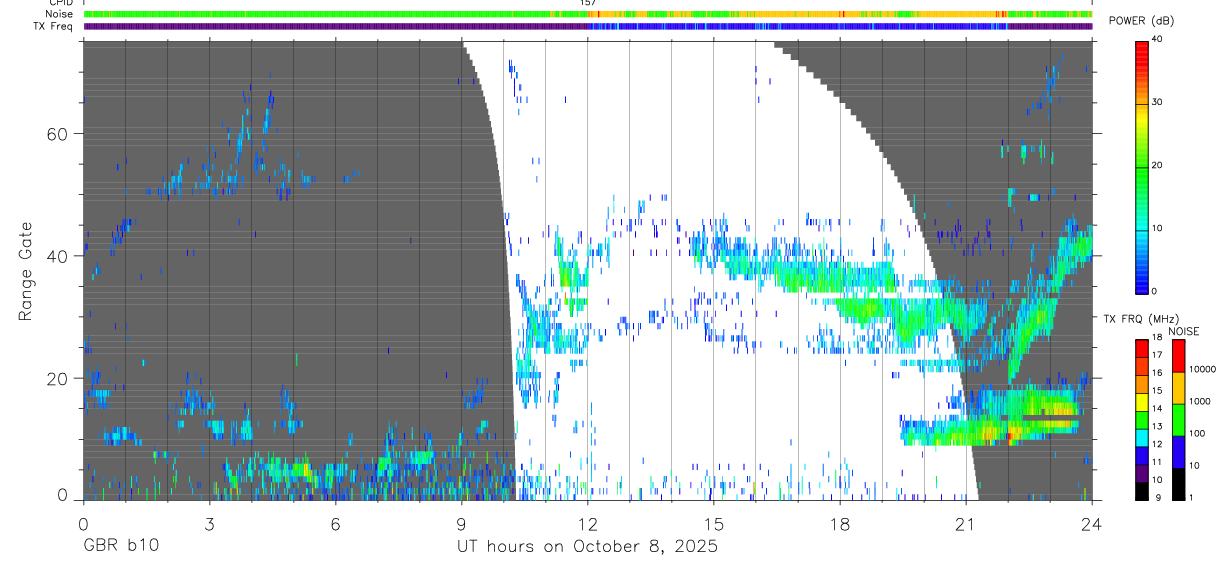Screen dimensions: 1228x567
Task: Click the 0 tick on power scale
Action: tap(1154, 291)
